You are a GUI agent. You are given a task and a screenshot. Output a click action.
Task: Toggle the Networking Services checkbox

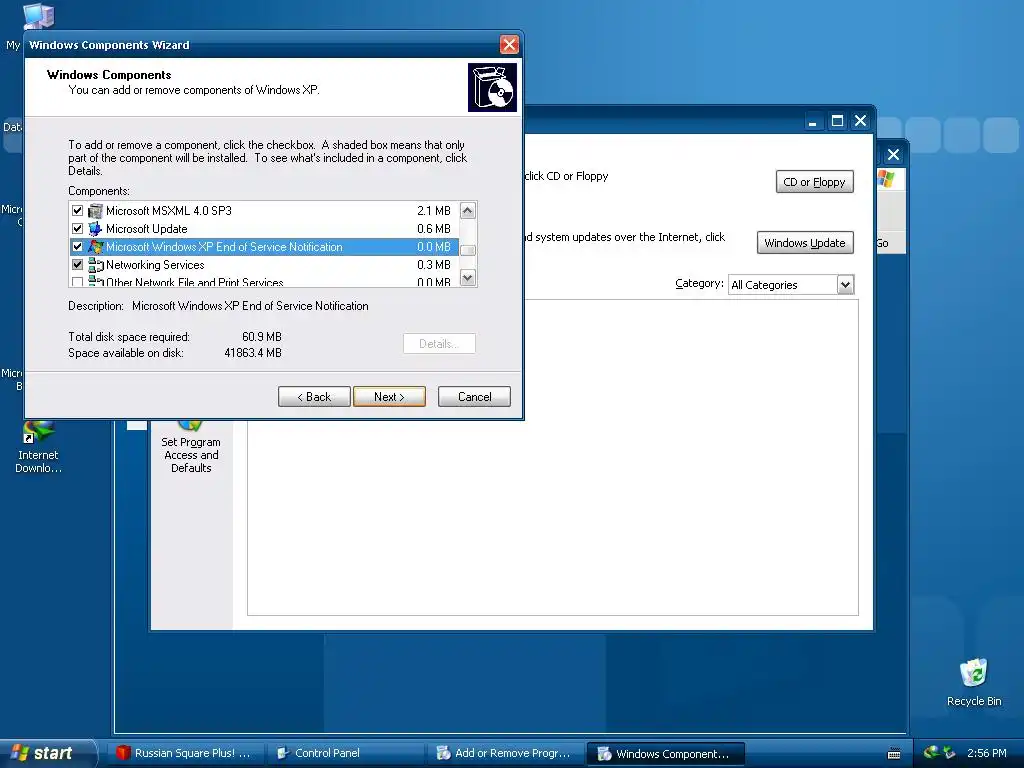point(77,264)
